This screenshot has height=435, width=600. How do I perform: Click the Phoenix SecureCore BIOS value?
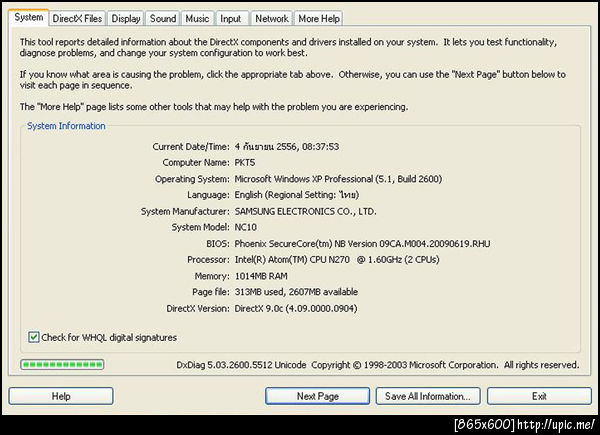pyautogui.click(x=362, y=243)
